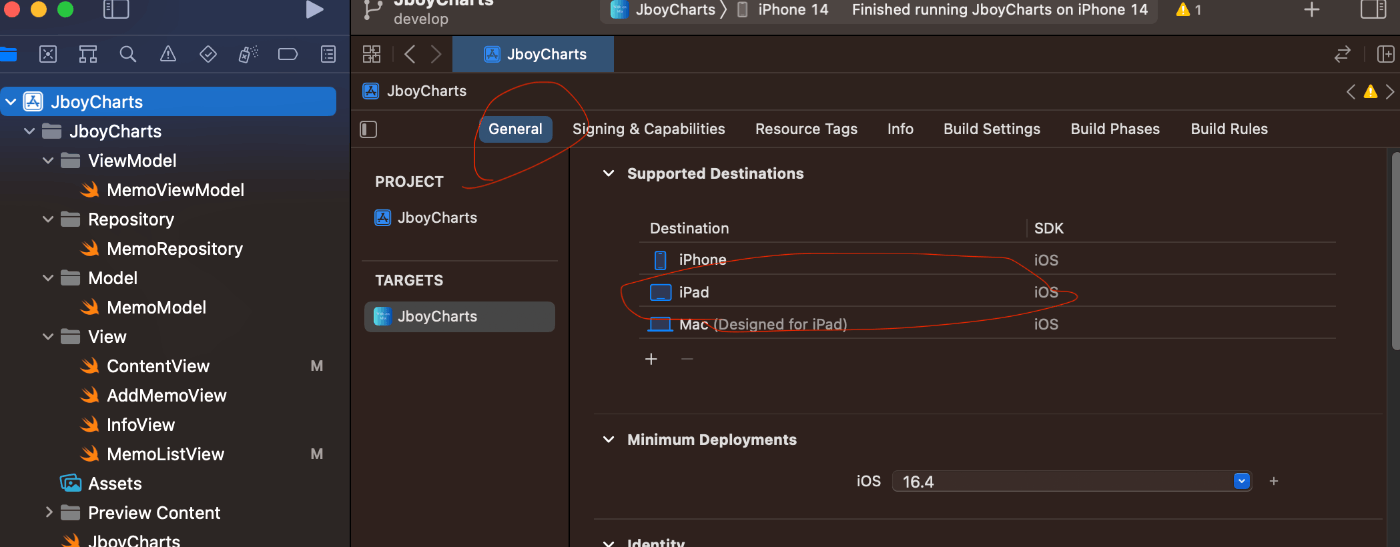Collapse the Identity section
1400x547 pixels.
(607, 543)
